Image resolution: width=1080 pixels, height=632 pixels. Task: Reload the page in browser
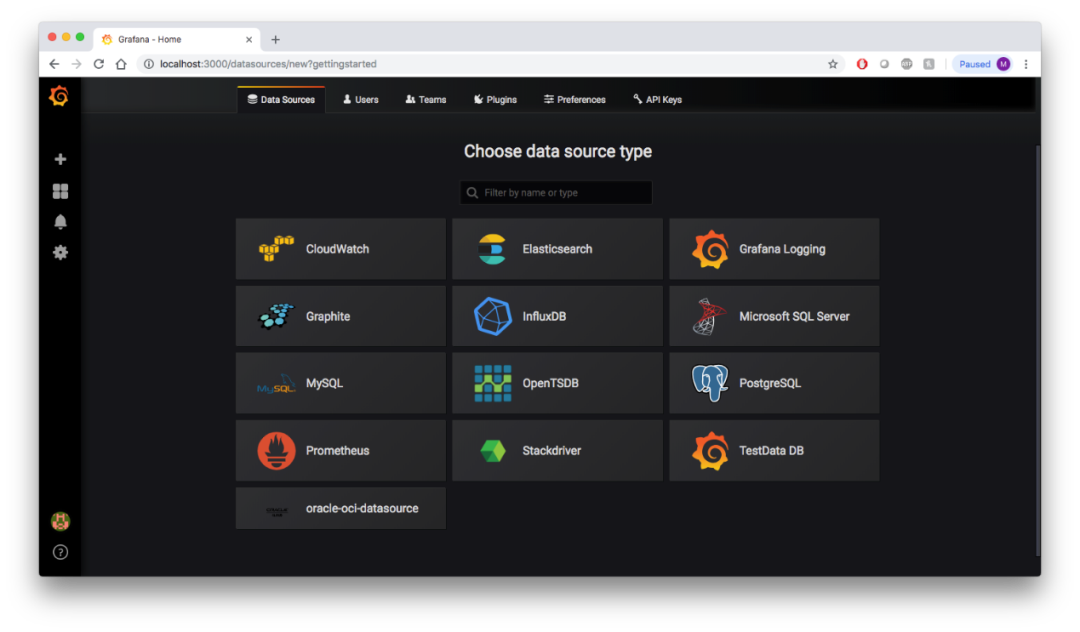[x=98, y=64]
